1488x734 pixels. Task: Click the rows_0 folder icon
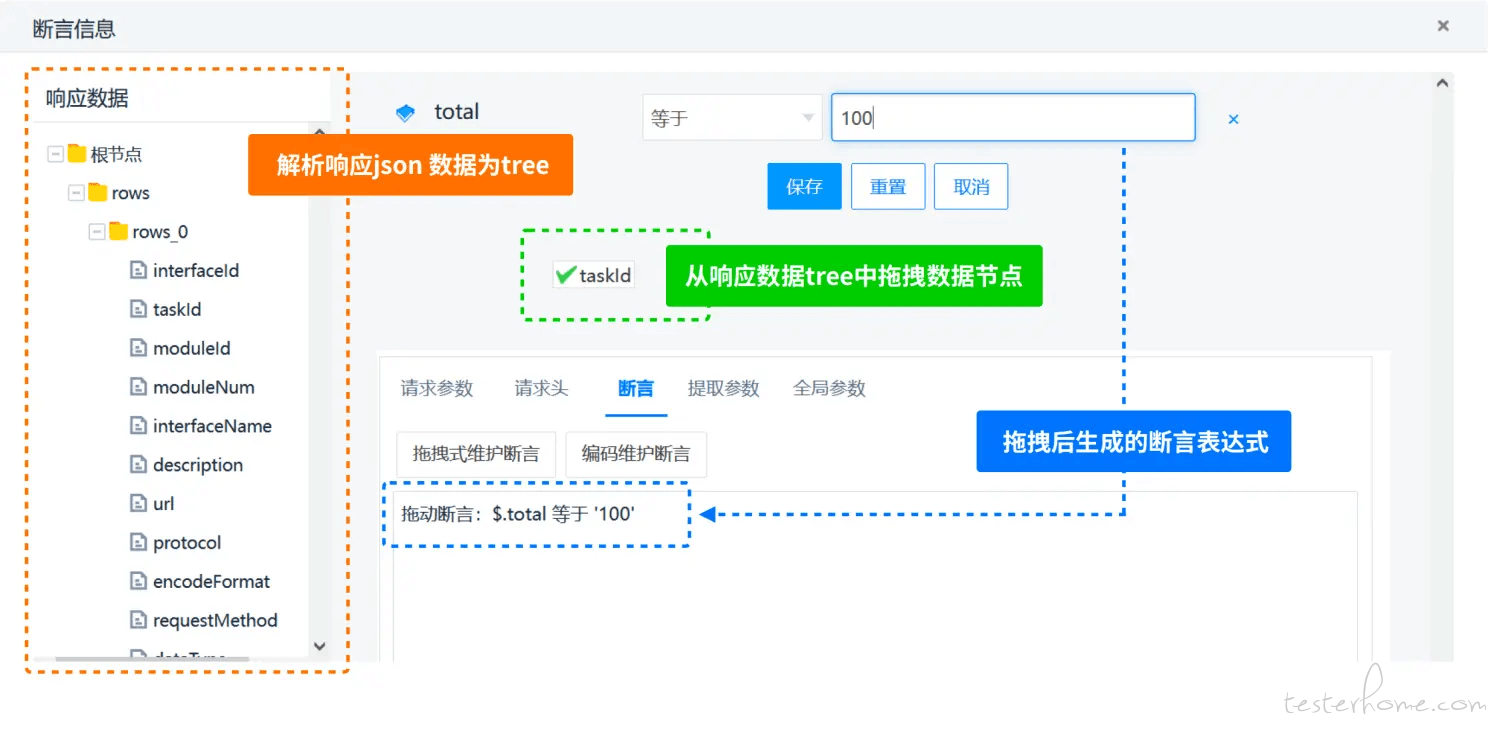pos(118,231)
